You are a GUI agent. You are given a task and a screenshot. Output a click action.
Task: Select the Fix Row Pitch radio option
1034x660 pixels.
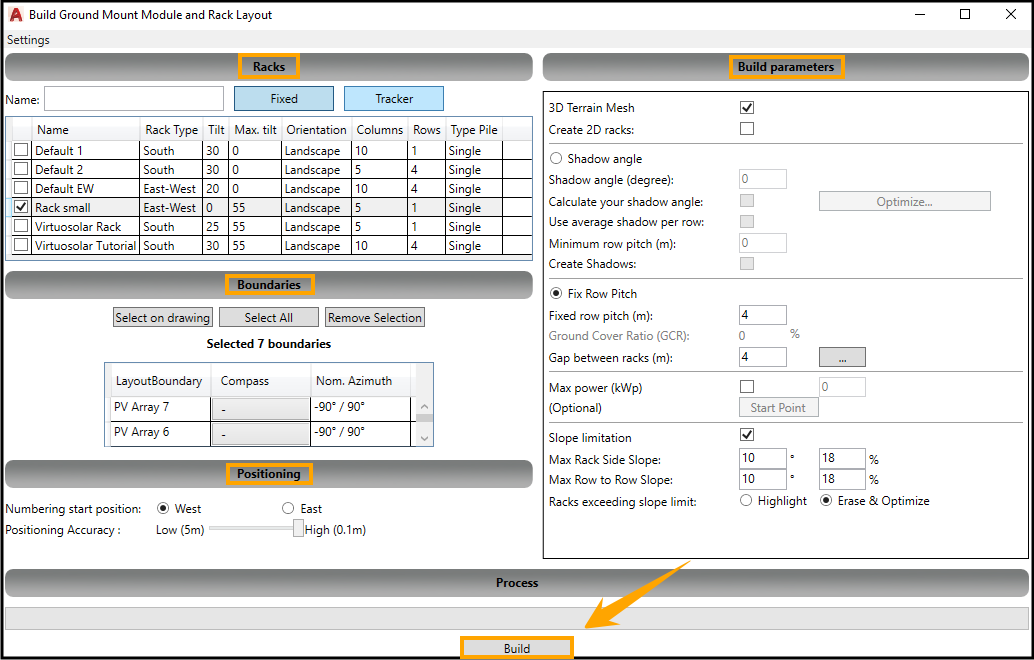coord(556,293)
